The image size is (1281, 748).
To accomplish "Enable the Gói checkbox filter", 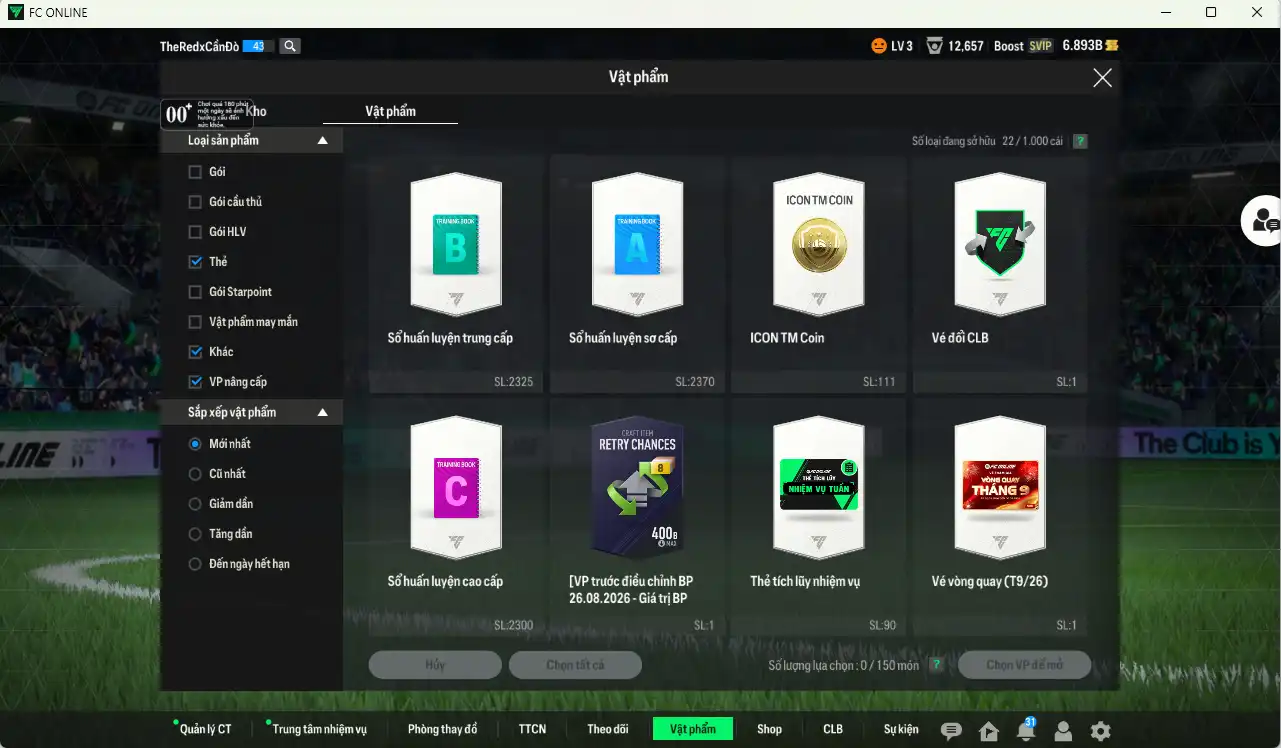I will coord(195,172).
